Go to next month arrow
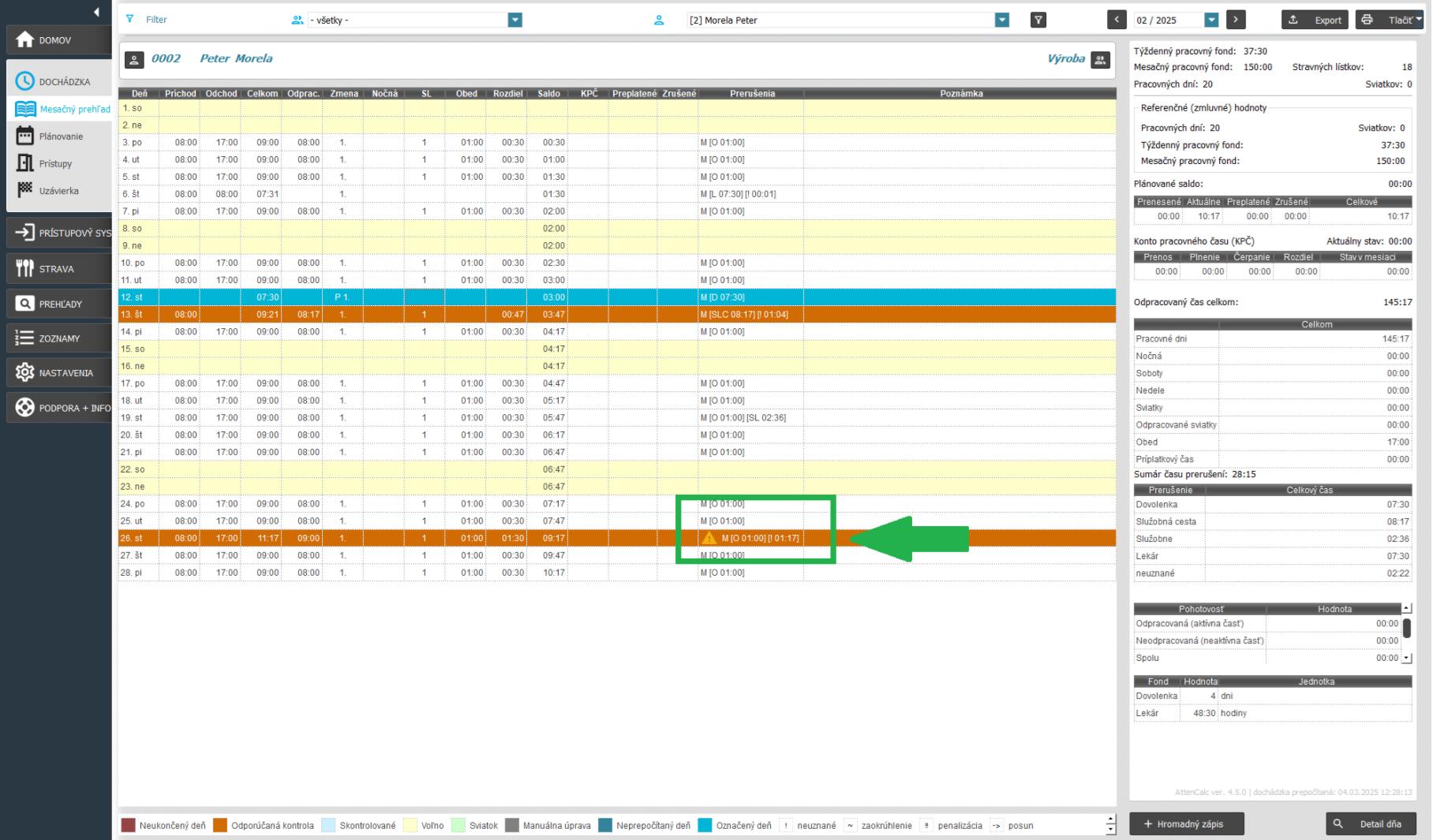The width and height of the screenshot is (1433, 840). pyautogui.click(x=1236, y=21)
